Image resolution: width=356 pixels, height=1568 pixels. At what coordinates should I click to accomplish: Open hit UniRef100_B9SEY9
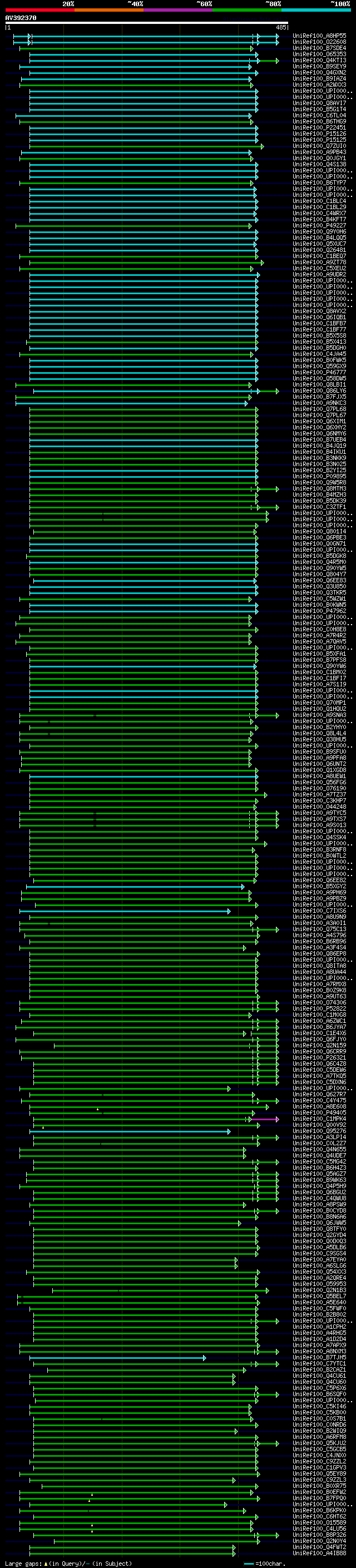pos(319,66)
